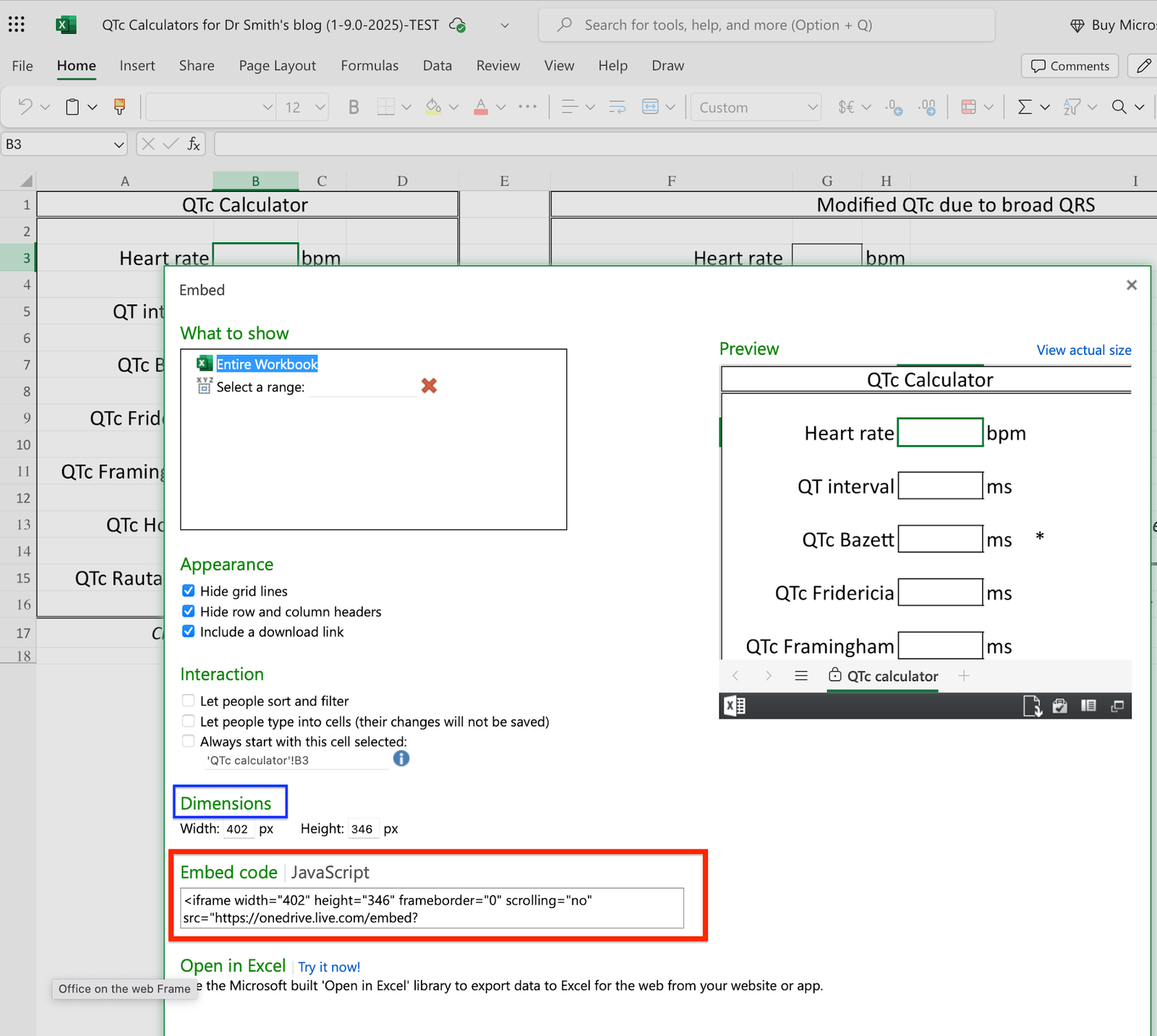Switch to the JavaScript embed tab
This screenshot has width=1157, height=1036.
click(x=330, y=873)
